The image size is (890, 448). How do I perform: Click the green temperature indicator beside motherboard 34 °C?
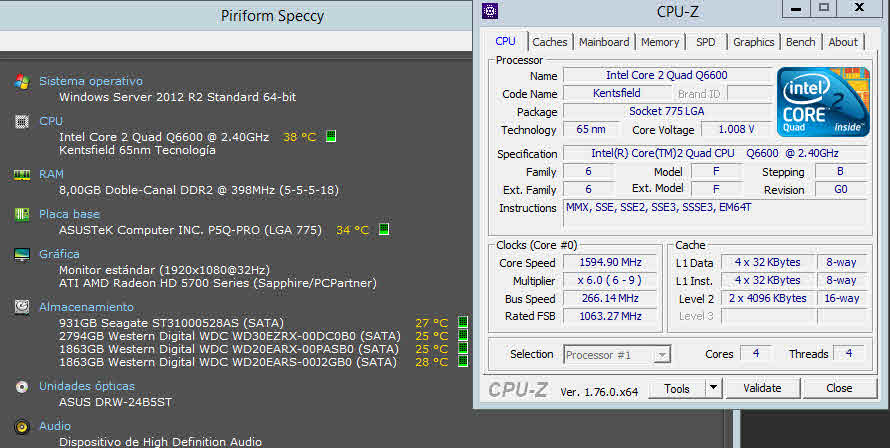pos(384,229)
